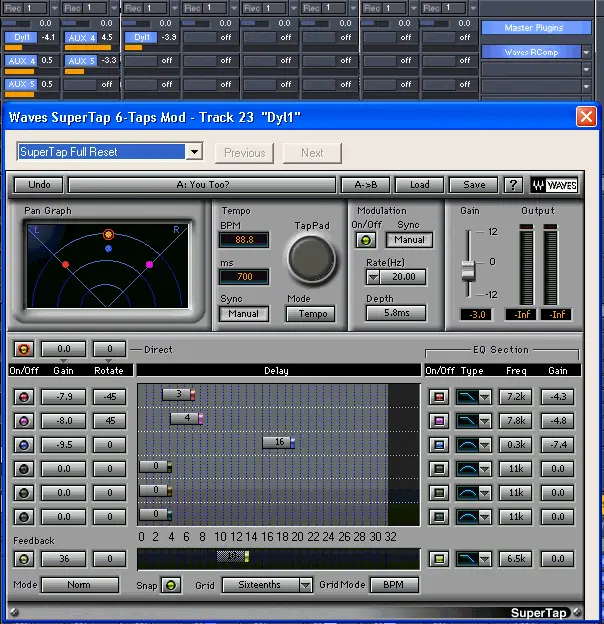Enable tap 6 on/off button
604x624 pixels.
tap(23, 517)
